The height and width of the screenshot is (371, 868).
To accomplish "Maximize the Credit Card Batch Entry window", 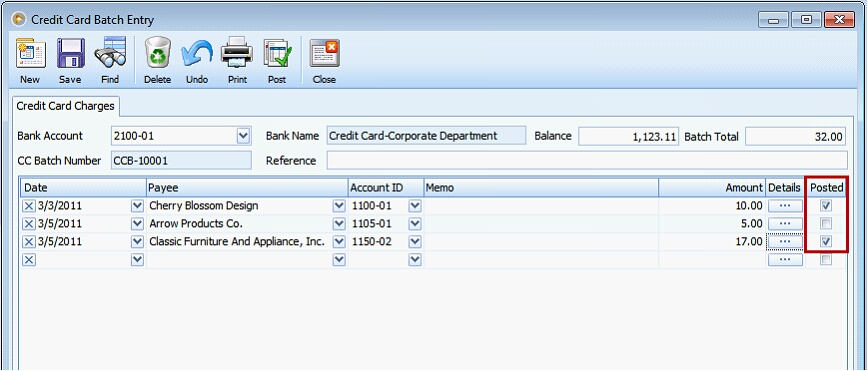I will pyautogui.click(x=806, y=20).
